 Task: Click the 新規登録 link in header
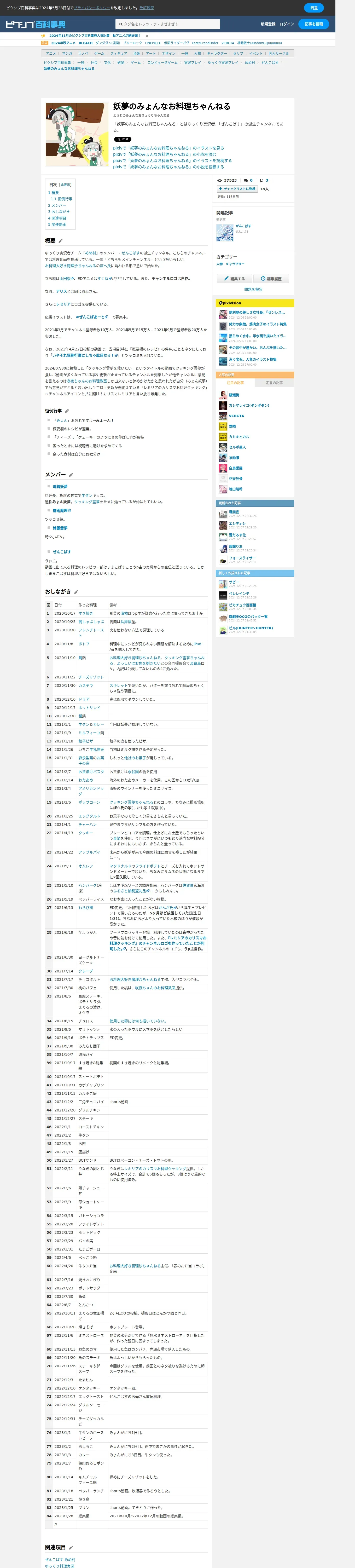(x=268, y=24)
